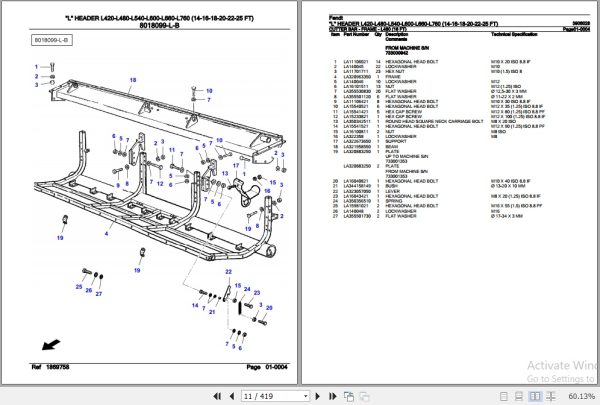
Task: Click callout number 13 near the support bracket
Action: (x=225, y=173)
